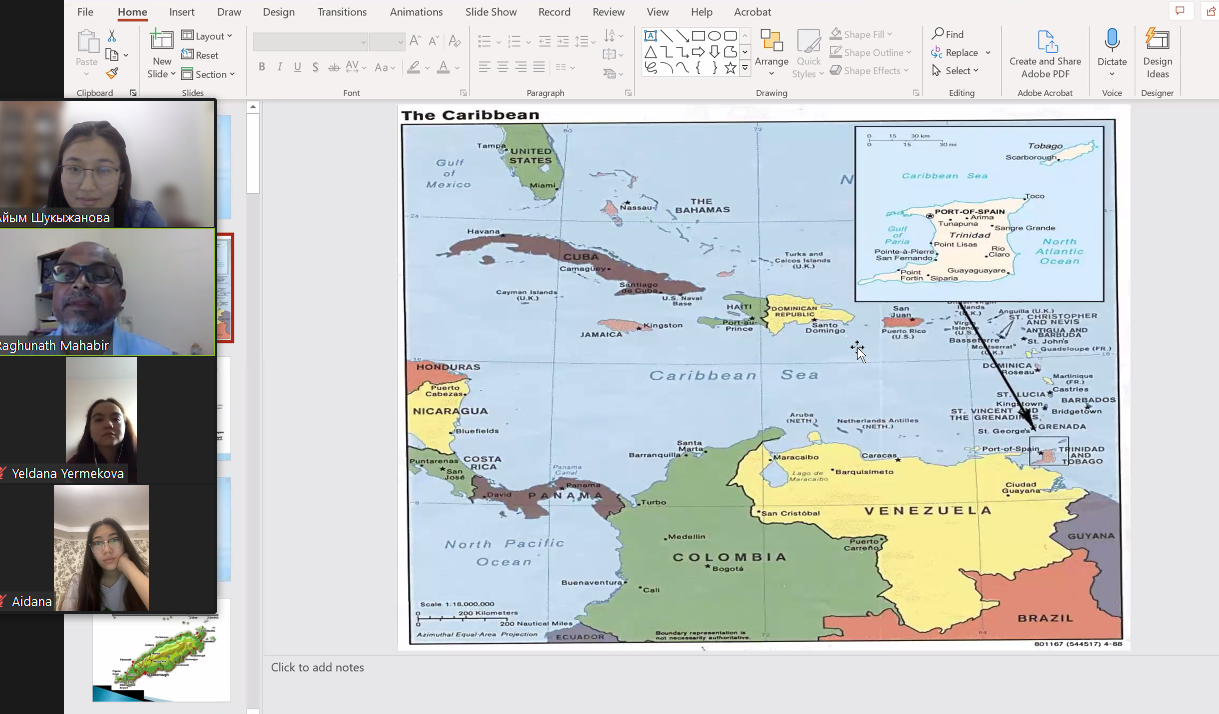Click Increase List Level icon
The width and height of the screenshot is (1219, 714).
point(563,41)
